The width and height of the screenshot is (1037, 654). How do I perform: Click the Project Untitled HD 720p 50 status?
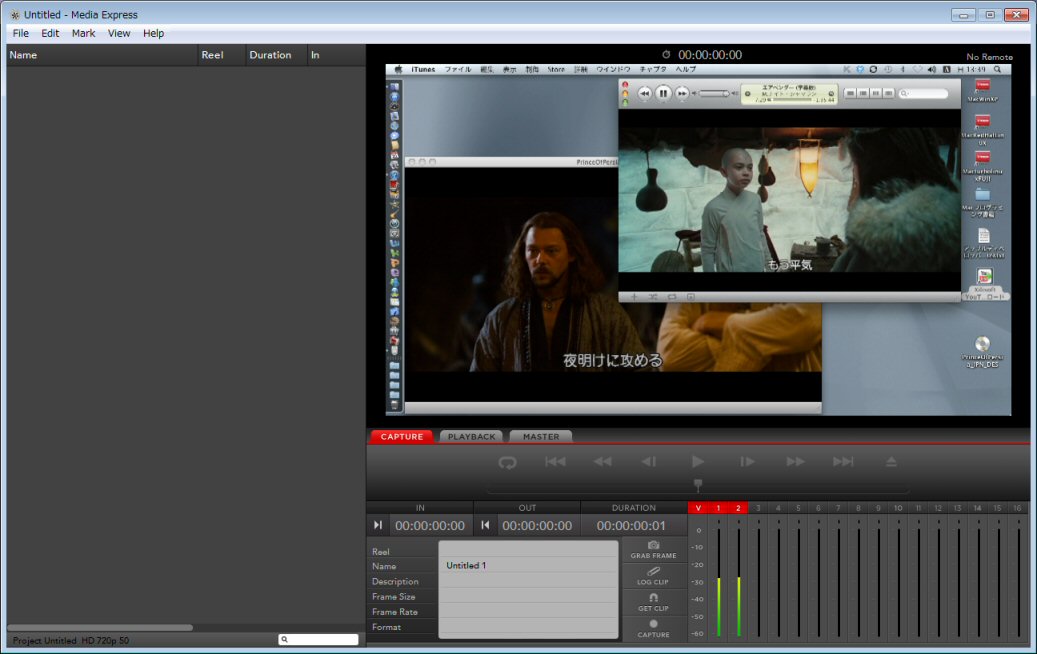pos(71,640)
